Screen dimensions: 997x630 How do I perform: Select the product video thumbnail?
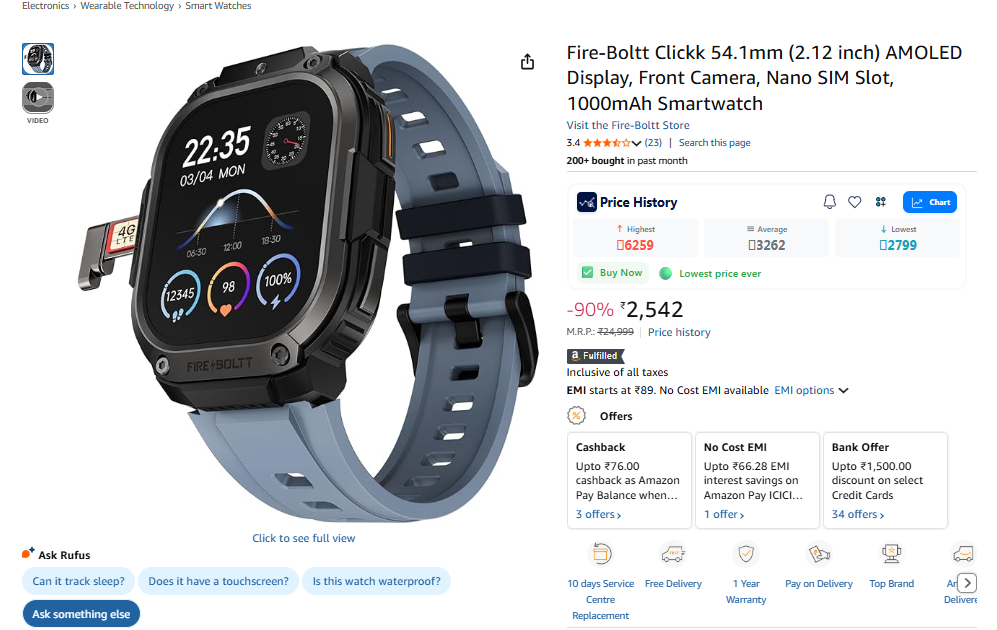(x=38, y=98)
